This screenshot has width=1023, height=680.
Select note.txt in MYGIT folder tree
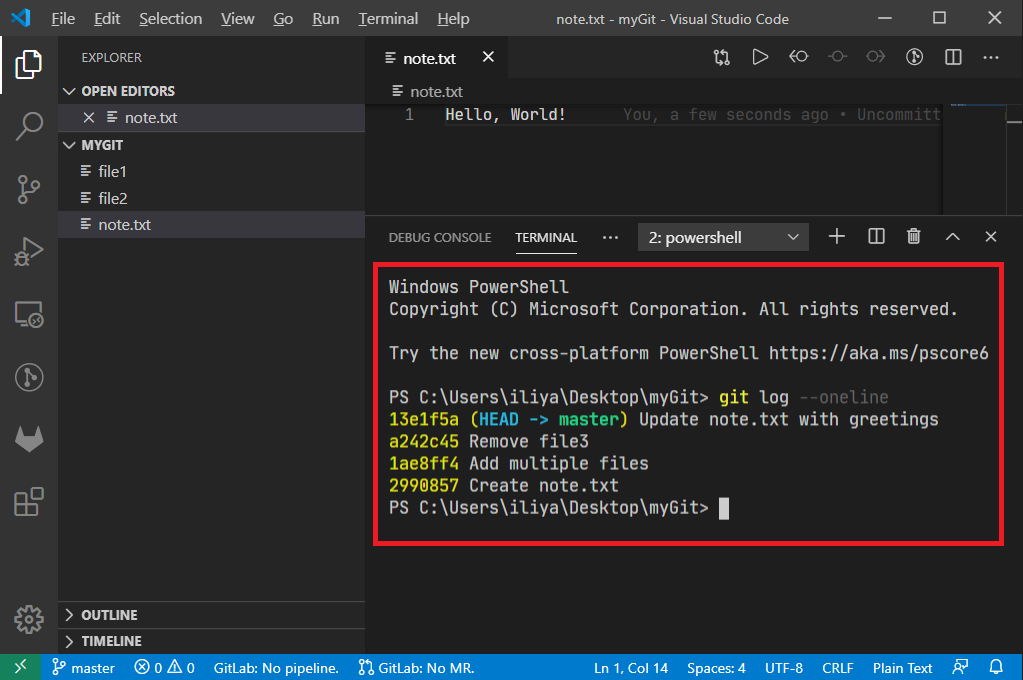[211, 224]
